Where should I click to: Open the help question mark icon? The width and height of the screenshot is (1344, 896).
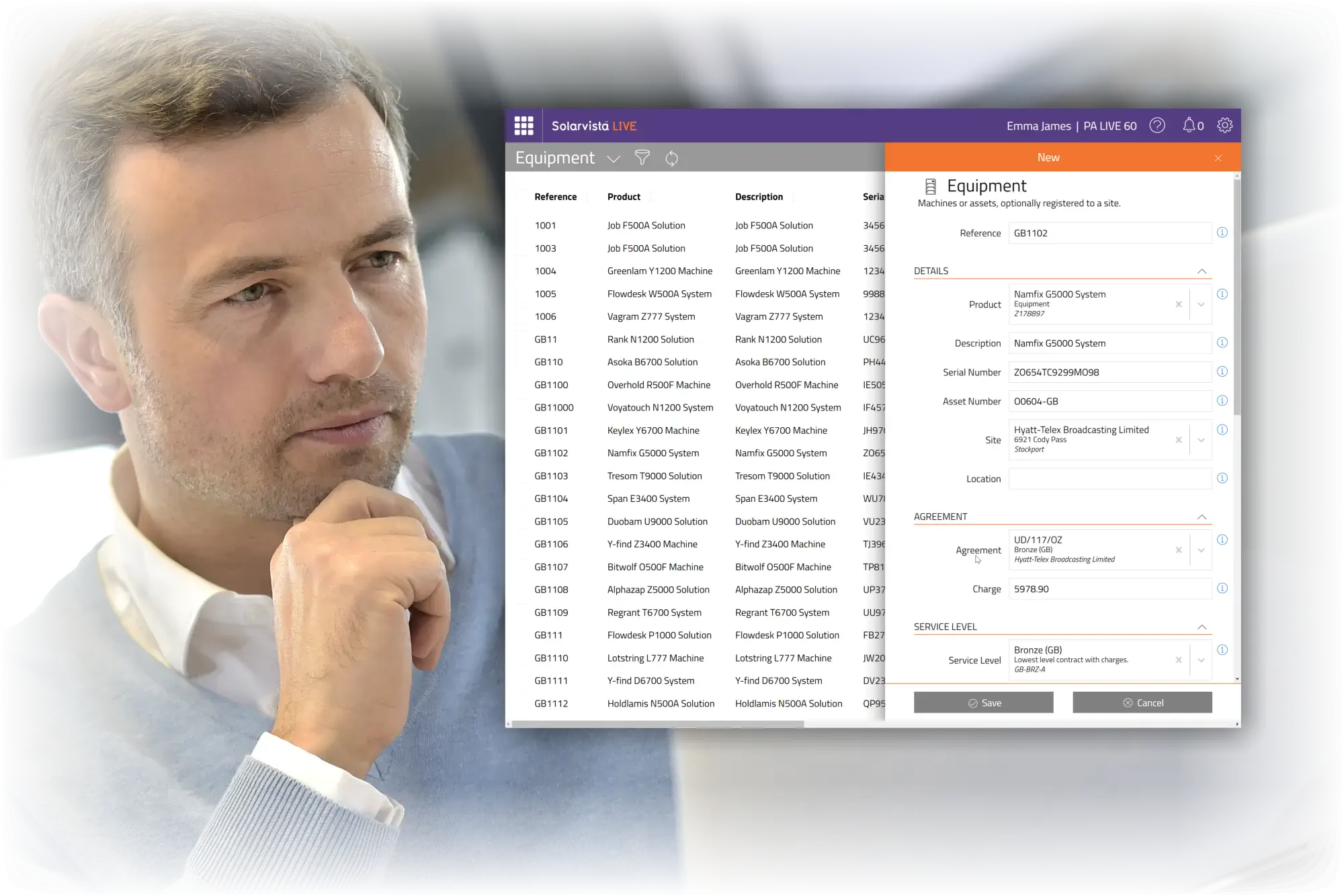coord(1157,126)
